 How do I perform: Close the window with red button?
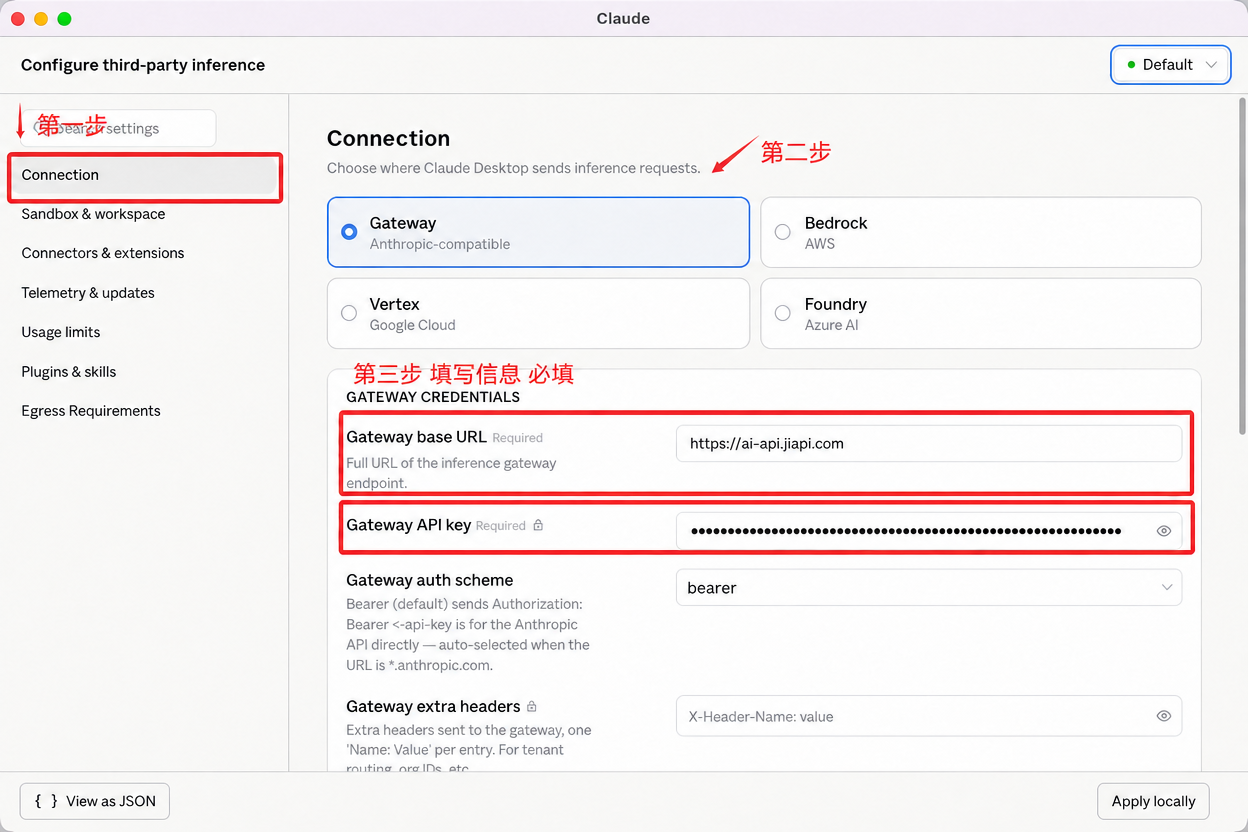18,19
